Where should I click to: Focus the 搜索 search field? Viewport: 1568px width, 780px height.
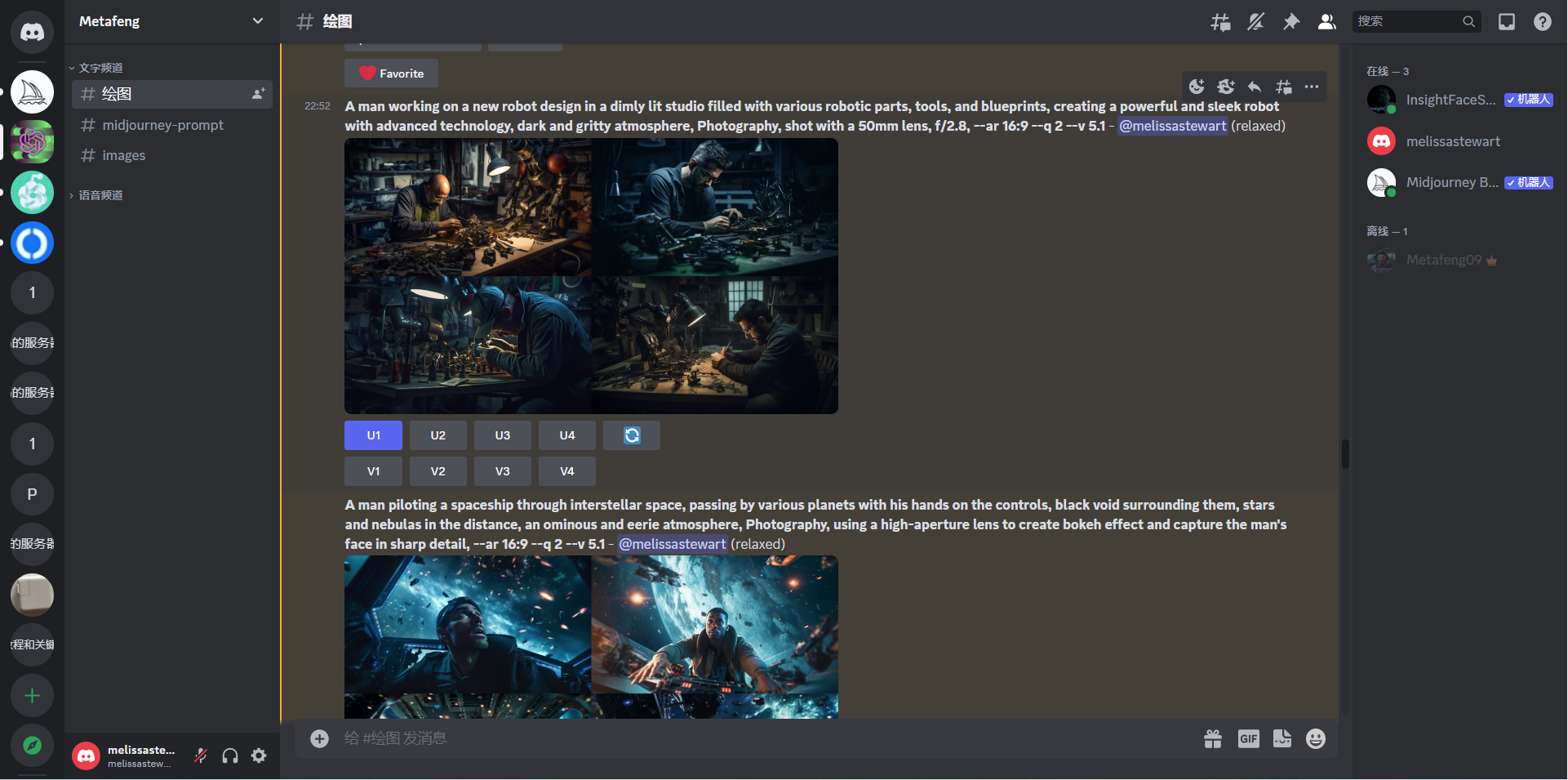pos(1416,22)
